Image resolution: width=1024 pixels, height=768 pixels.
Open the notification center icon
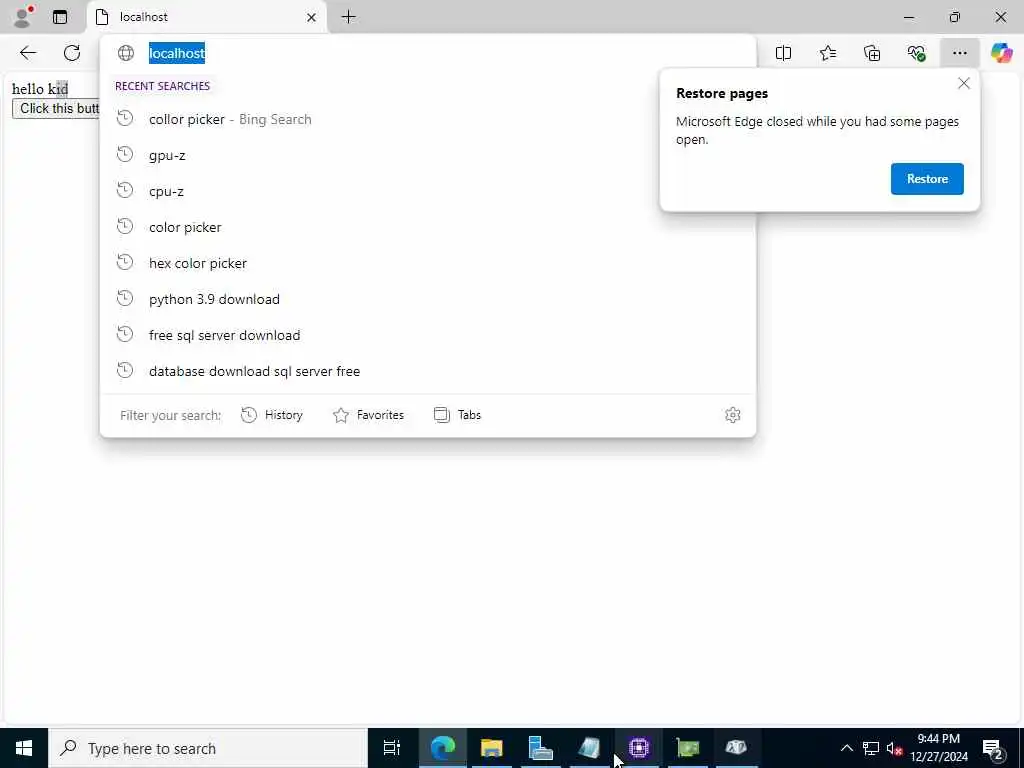click(x=993, y=748)
